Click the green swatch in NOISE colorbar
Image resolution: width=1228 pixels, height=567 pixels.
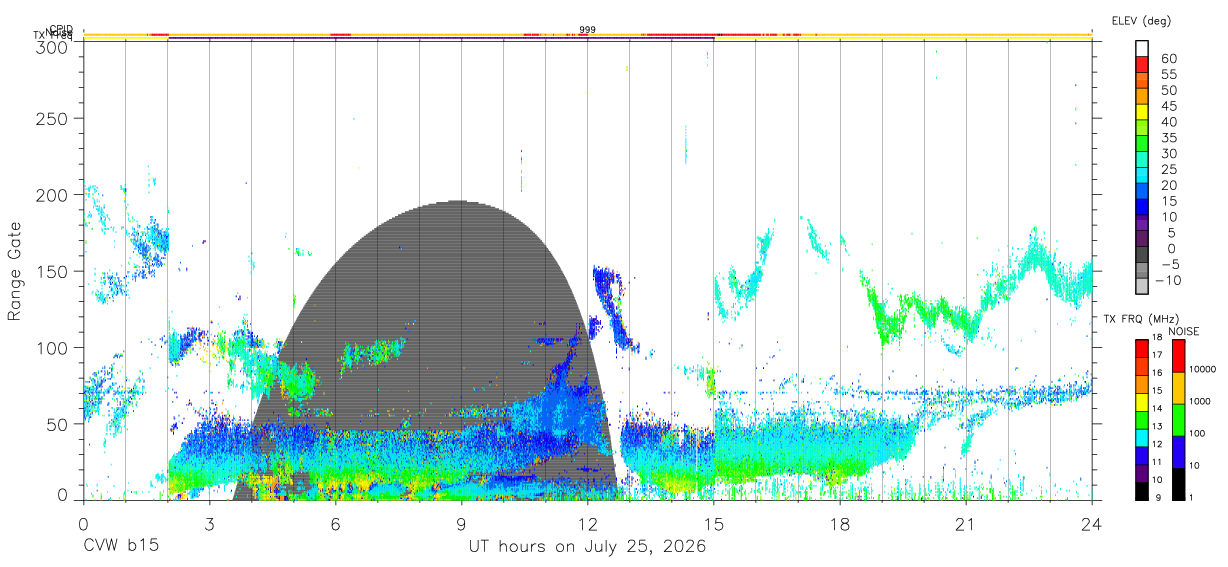[x=1178, y=419]
